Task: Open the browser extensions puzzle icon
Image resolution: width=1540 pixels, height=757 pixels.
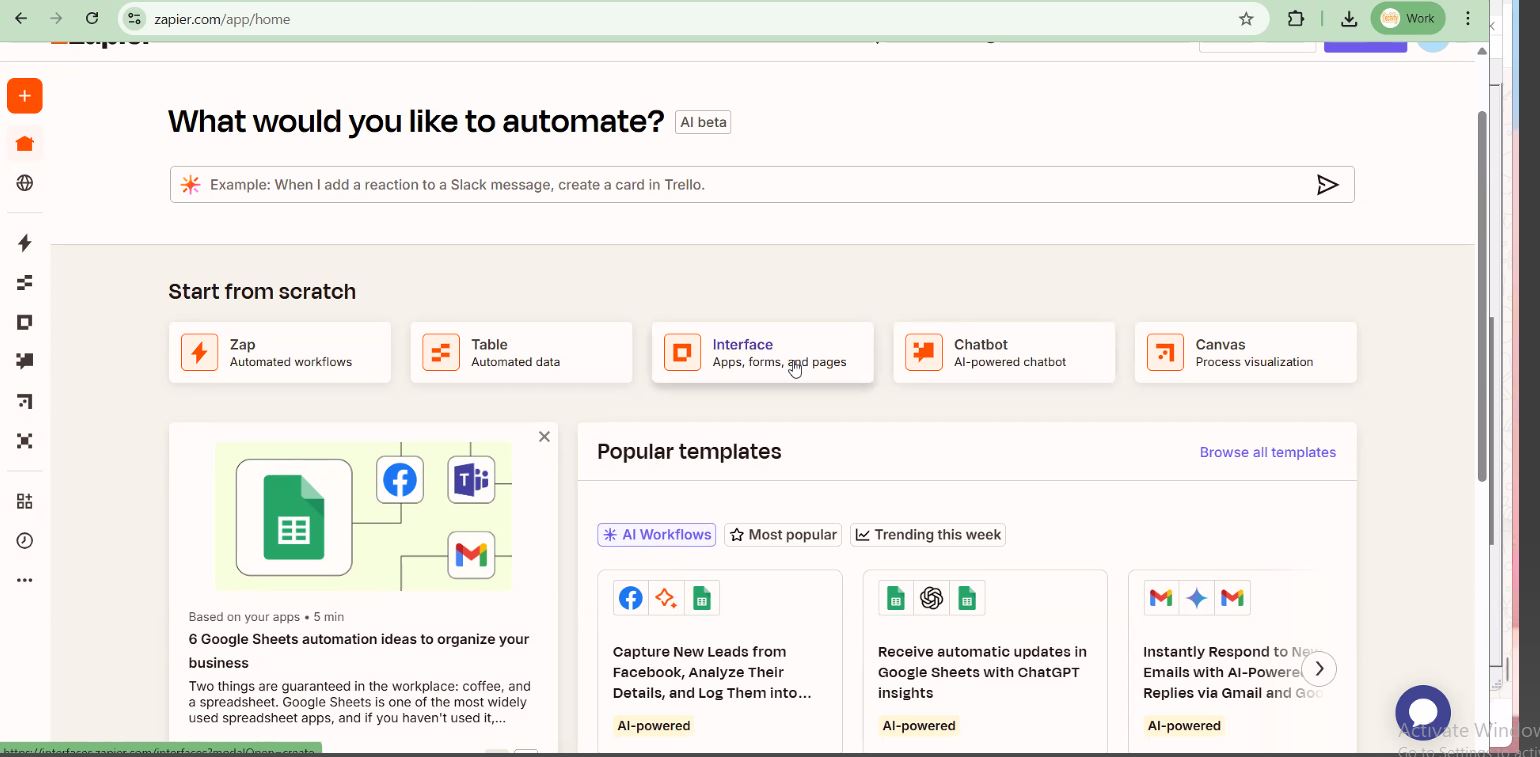Action: (1296, 19)
